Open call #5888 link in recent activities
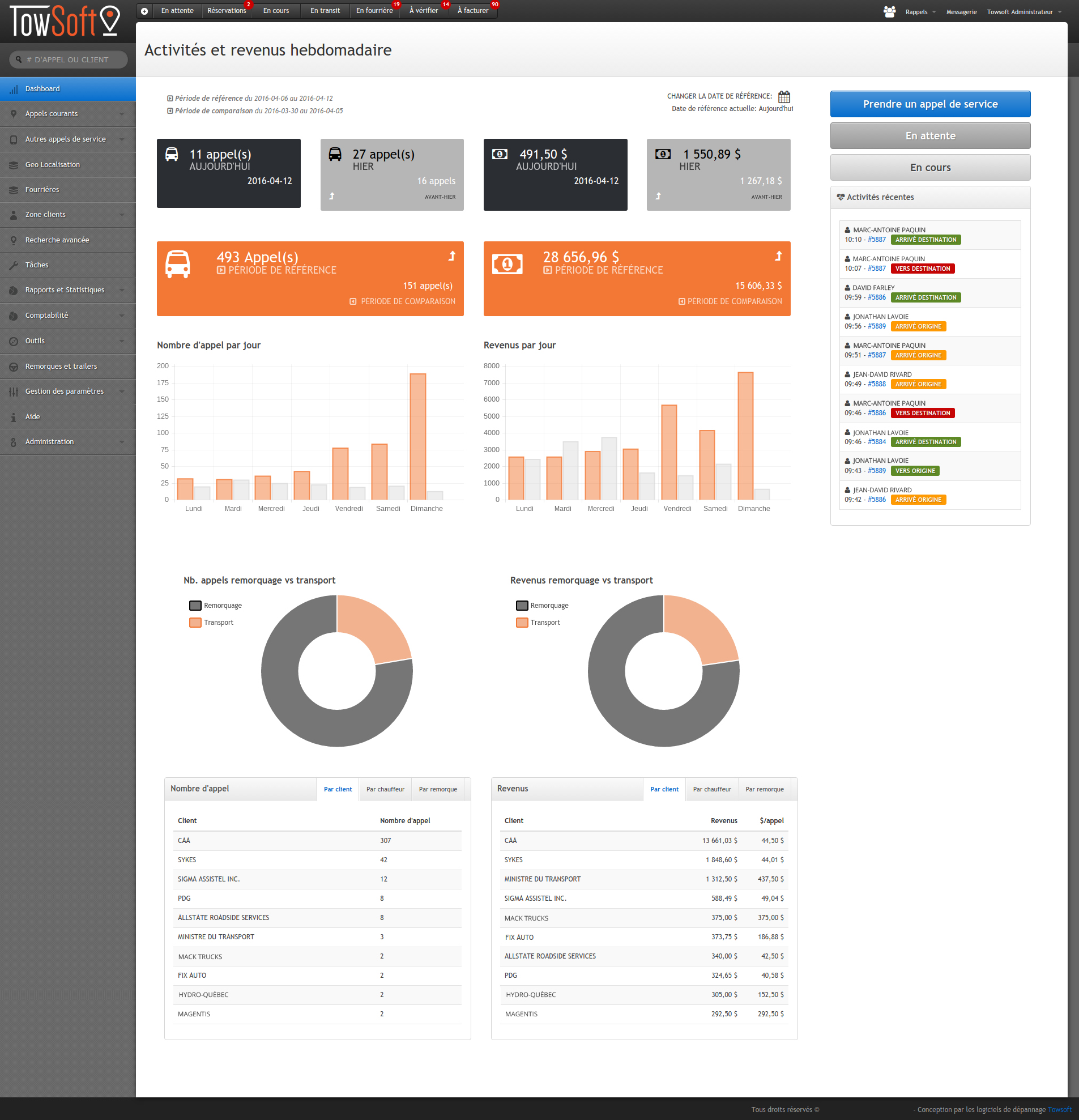Image resolution: width=1079 pixels, height=1120 pixels. coord(876,384)
